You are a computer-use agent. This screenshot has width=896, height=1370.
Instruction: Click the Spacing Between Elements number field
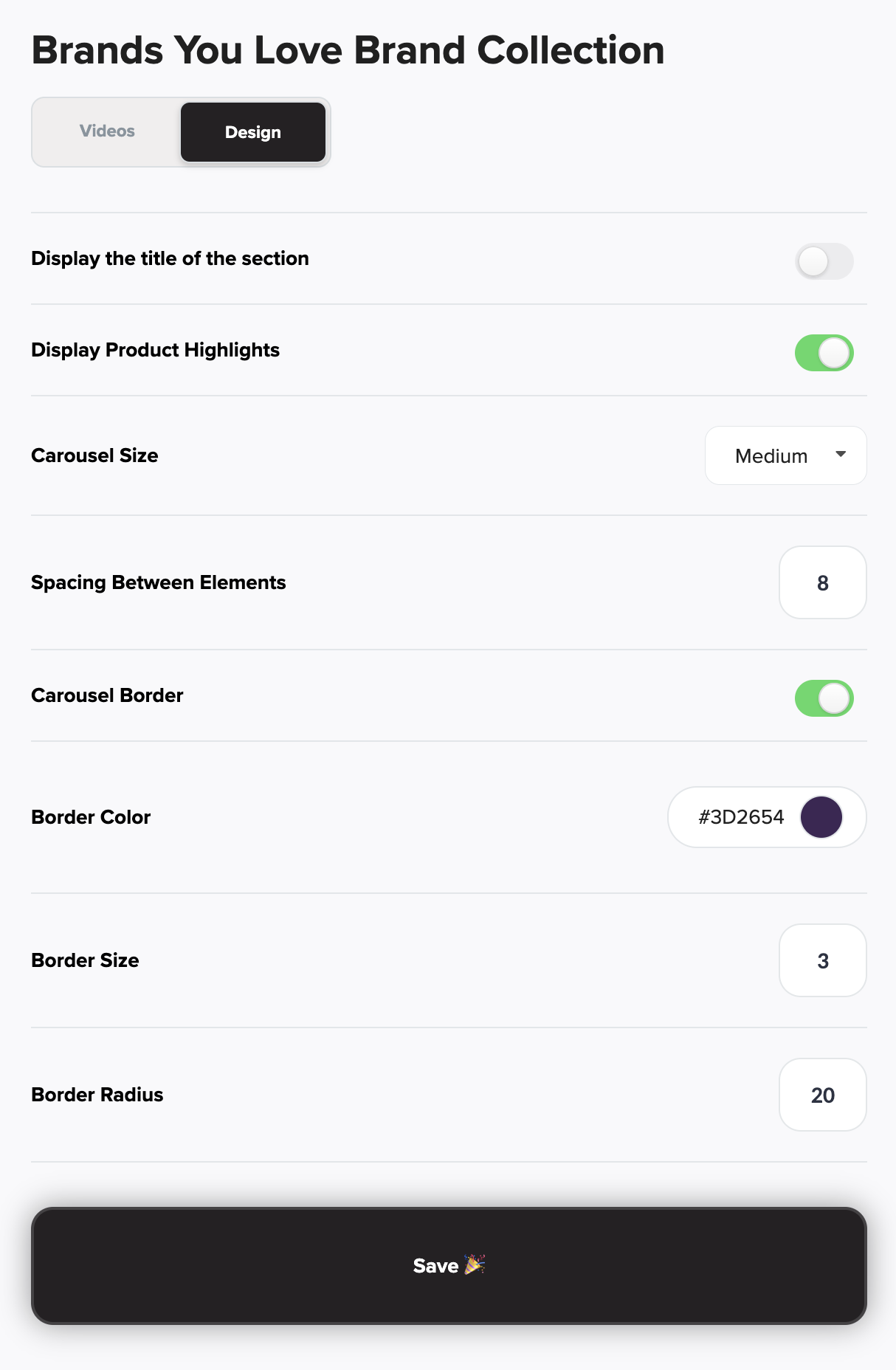[822, 583]
